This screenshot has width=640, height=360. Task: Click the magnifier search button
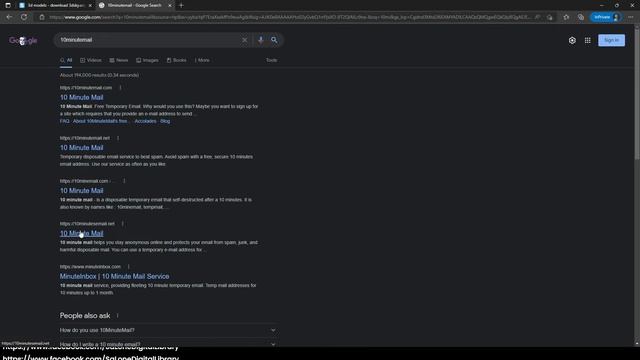(x=274, y=40)
